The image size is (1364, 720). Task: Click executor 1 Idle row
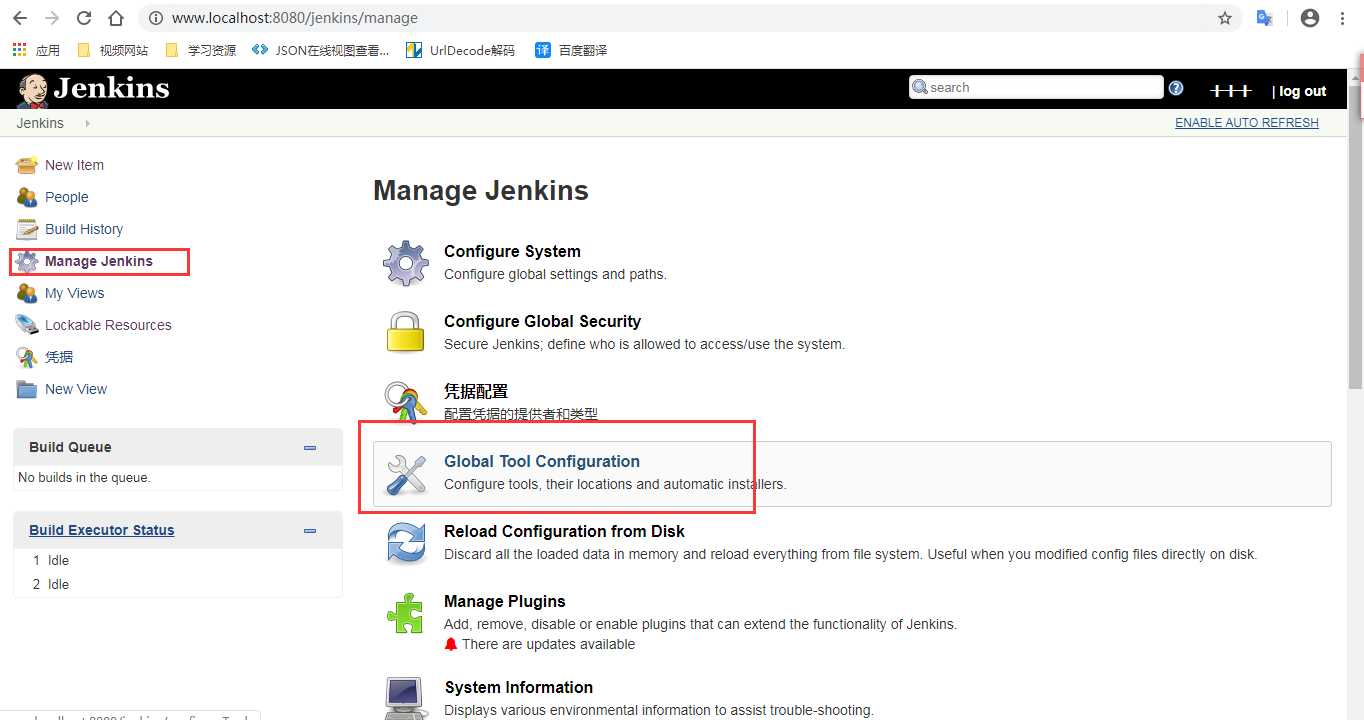pyautogui.click(x=178, y=560)
